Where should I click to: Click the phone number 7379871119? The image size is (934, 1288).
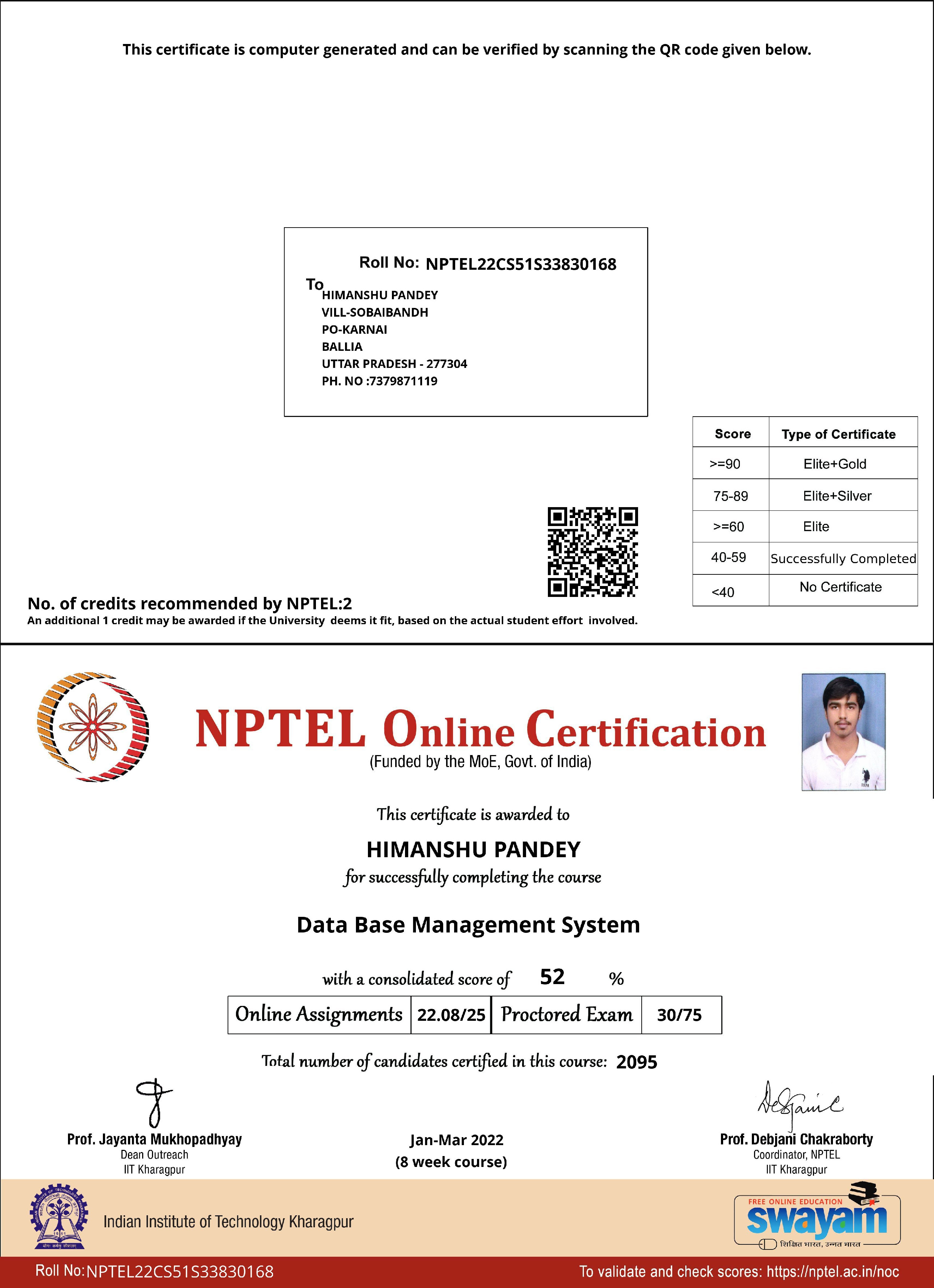coord(403,381)
